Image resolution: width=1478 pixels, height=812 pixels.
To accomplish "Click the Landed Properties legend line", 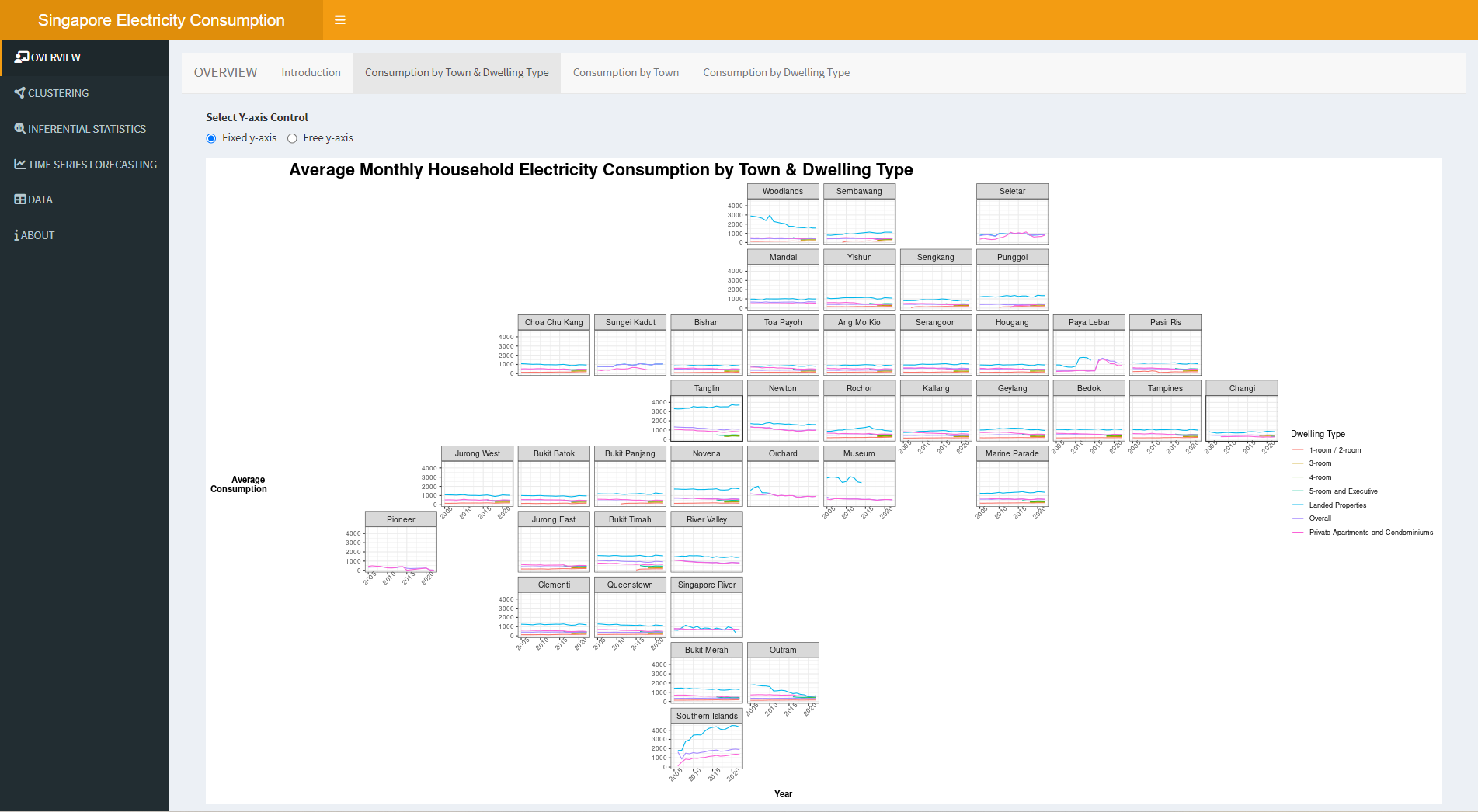I will click(x=1298, y=505).
